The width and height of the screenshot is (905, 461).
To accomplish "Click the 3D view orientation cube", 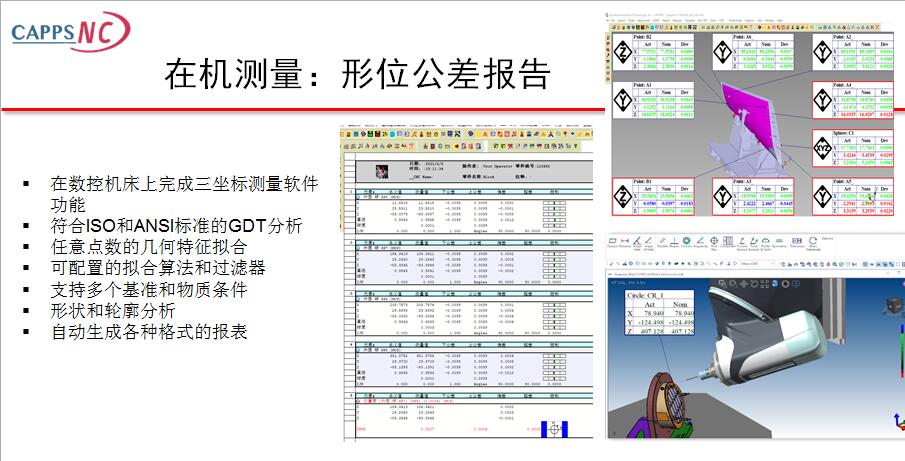I will coord(892,306).
